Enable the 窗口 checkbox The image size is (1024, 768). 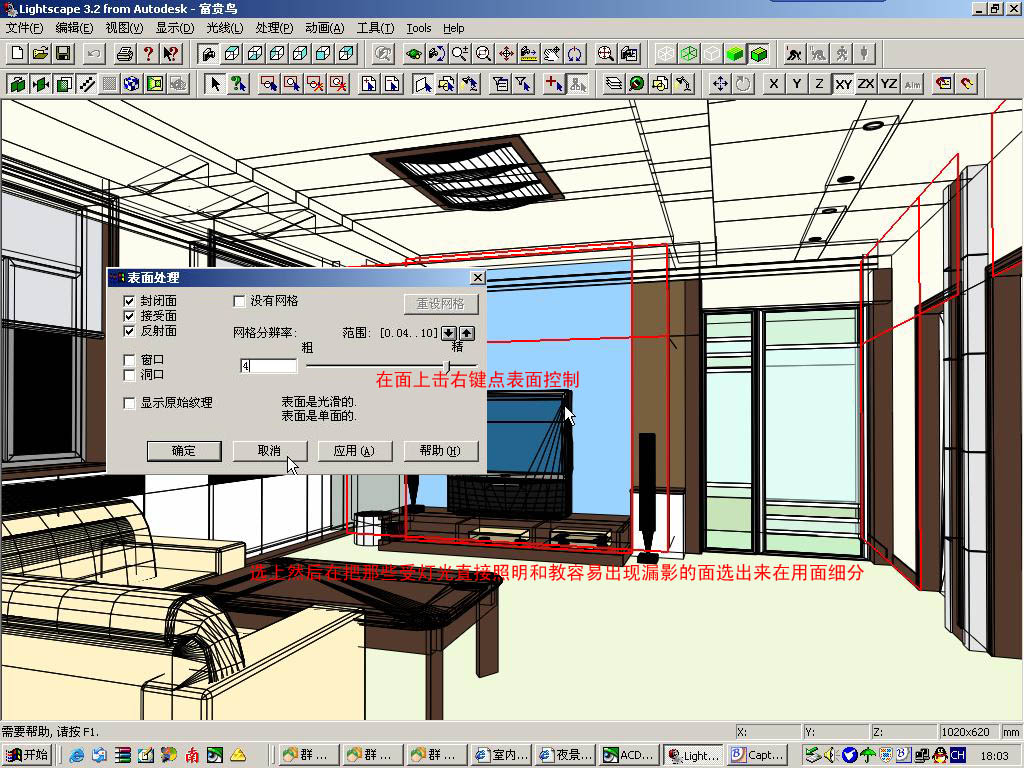129,360
